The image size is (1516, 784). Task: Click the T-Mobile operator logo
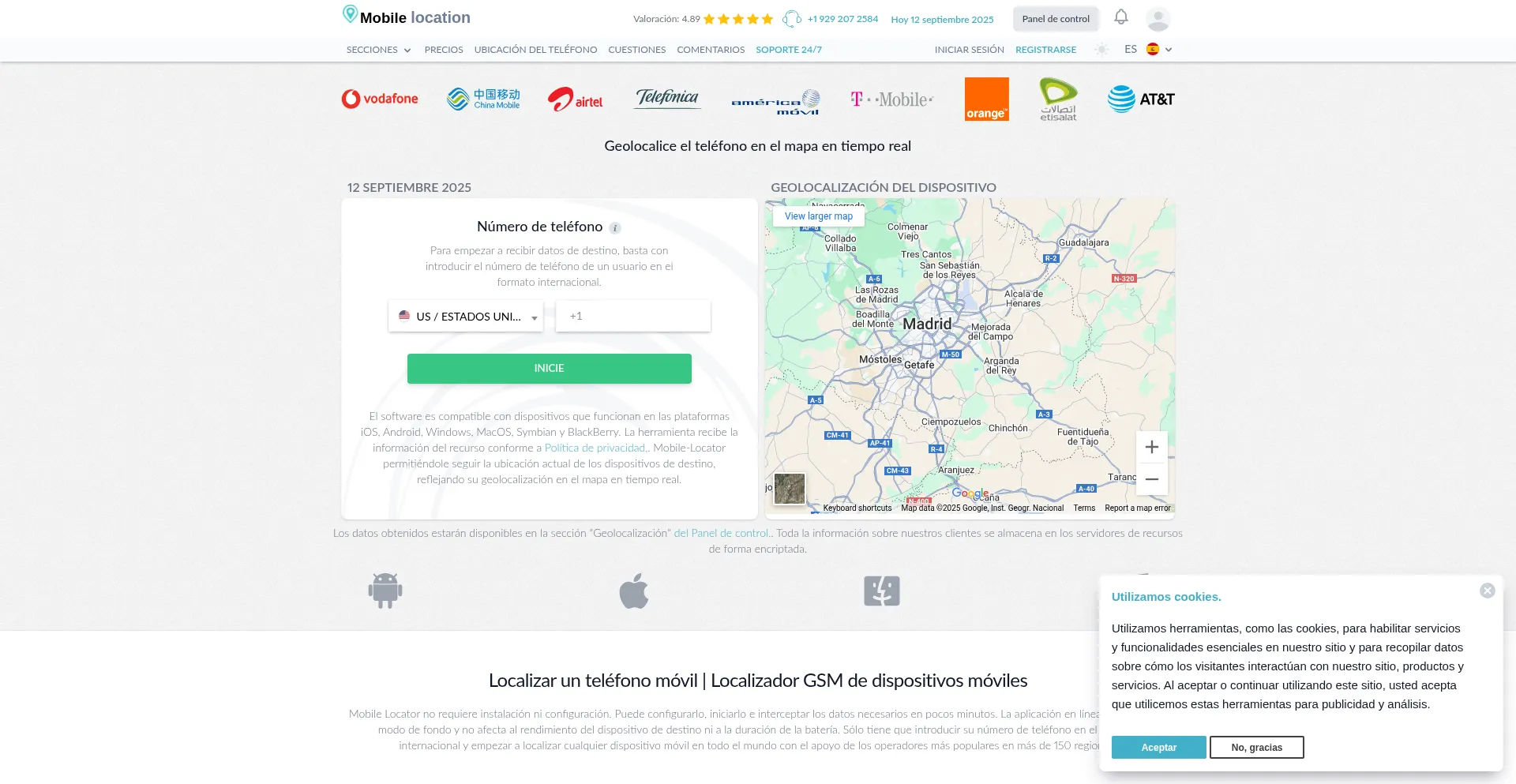(x=891, y=99)
